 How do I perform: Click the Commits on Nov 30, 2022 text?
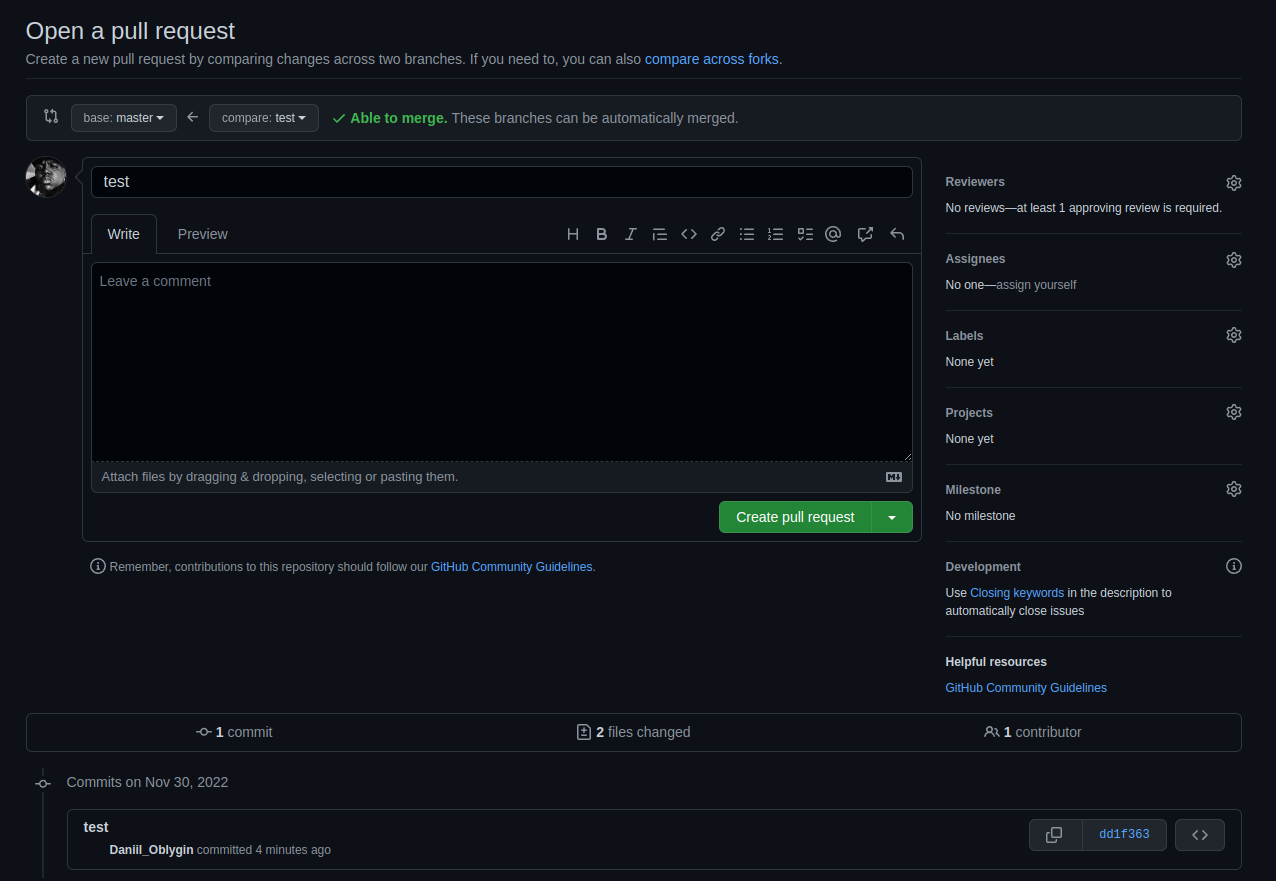point(147,782)
